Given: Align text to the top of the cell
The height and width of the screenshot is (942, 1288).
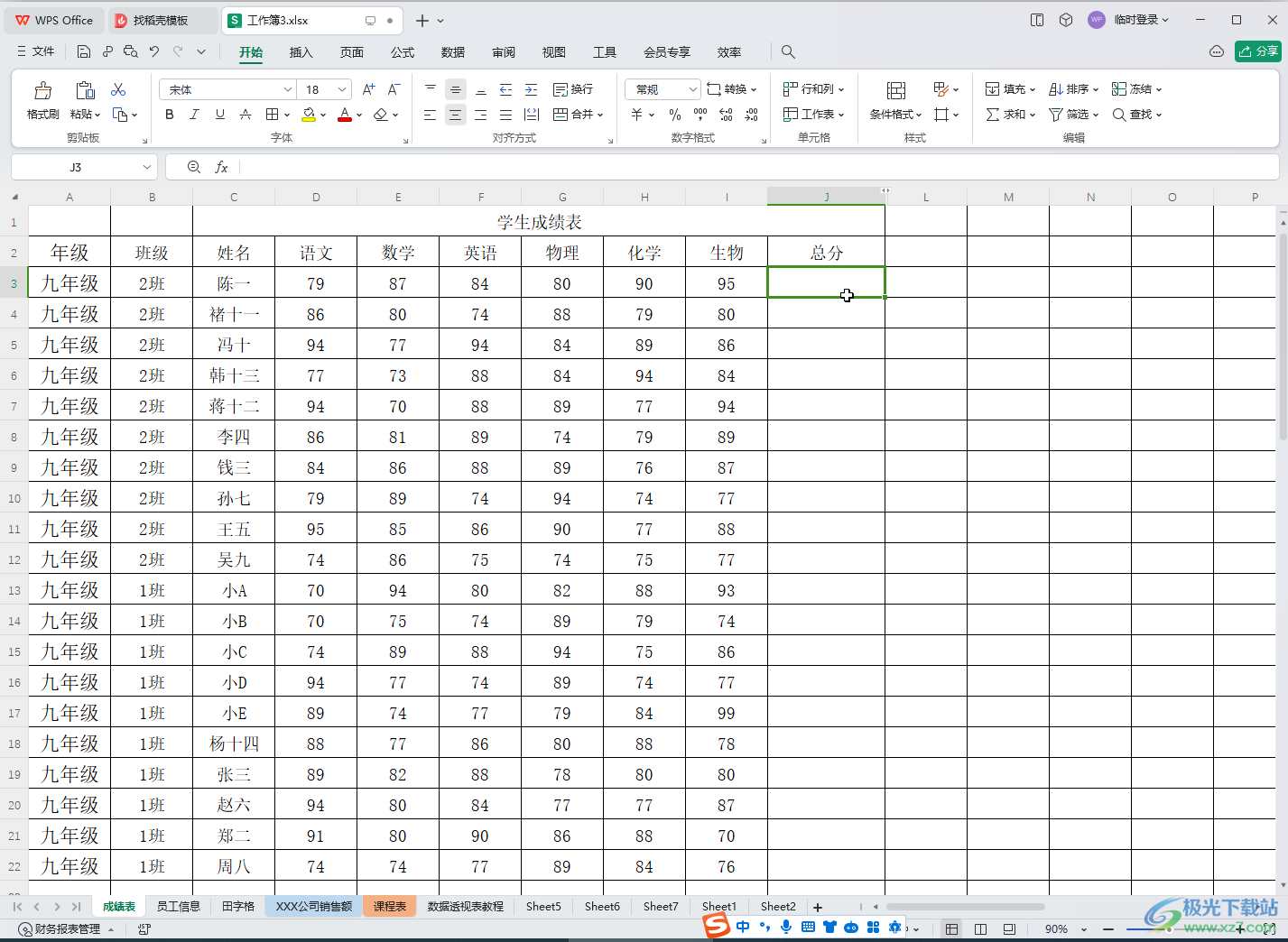Looking at the screenshot, I should coord(431,89).
